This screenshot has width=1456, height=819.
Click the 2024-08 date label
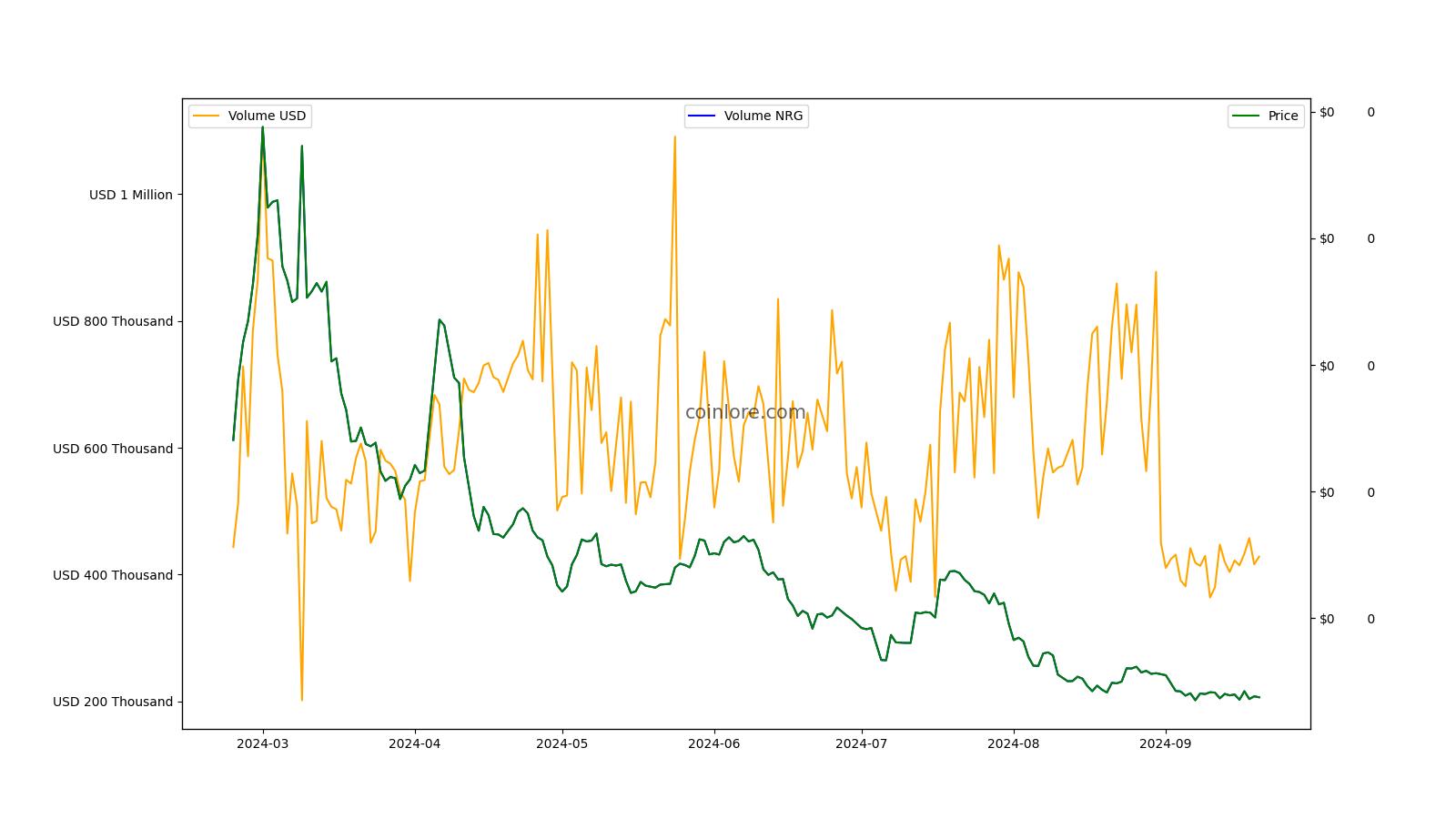pos(1014,743)
